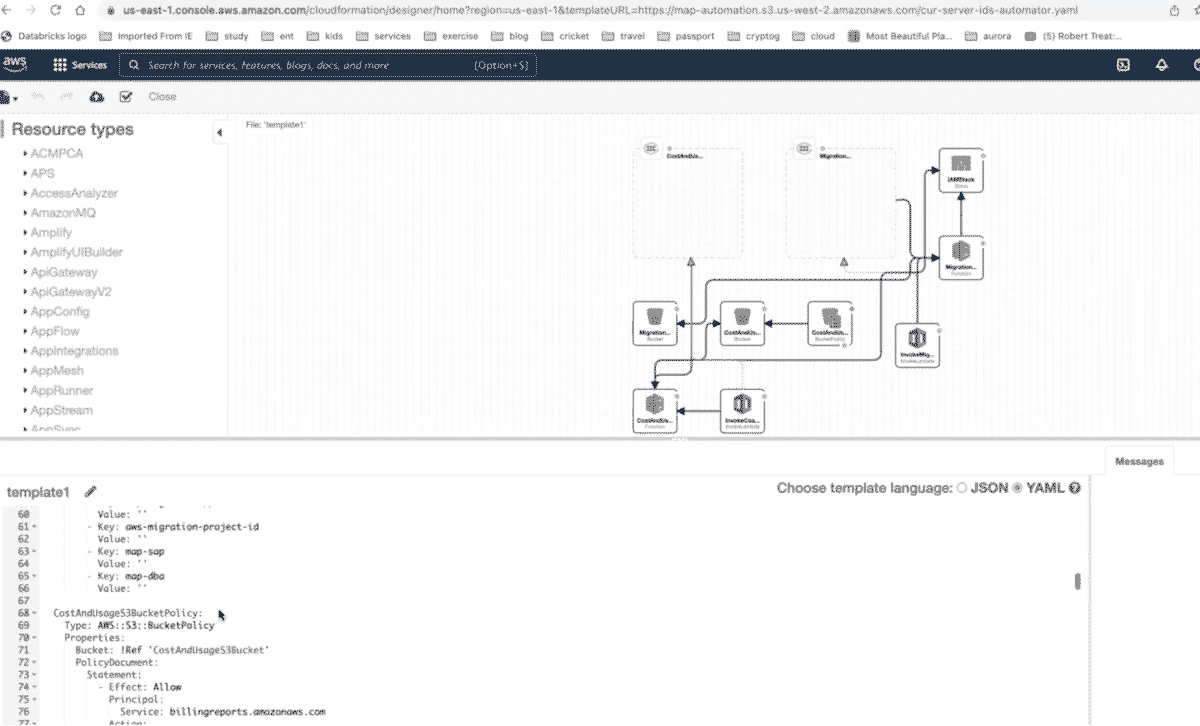
Task: Select YAML template language
Action: pos(1019,488)
